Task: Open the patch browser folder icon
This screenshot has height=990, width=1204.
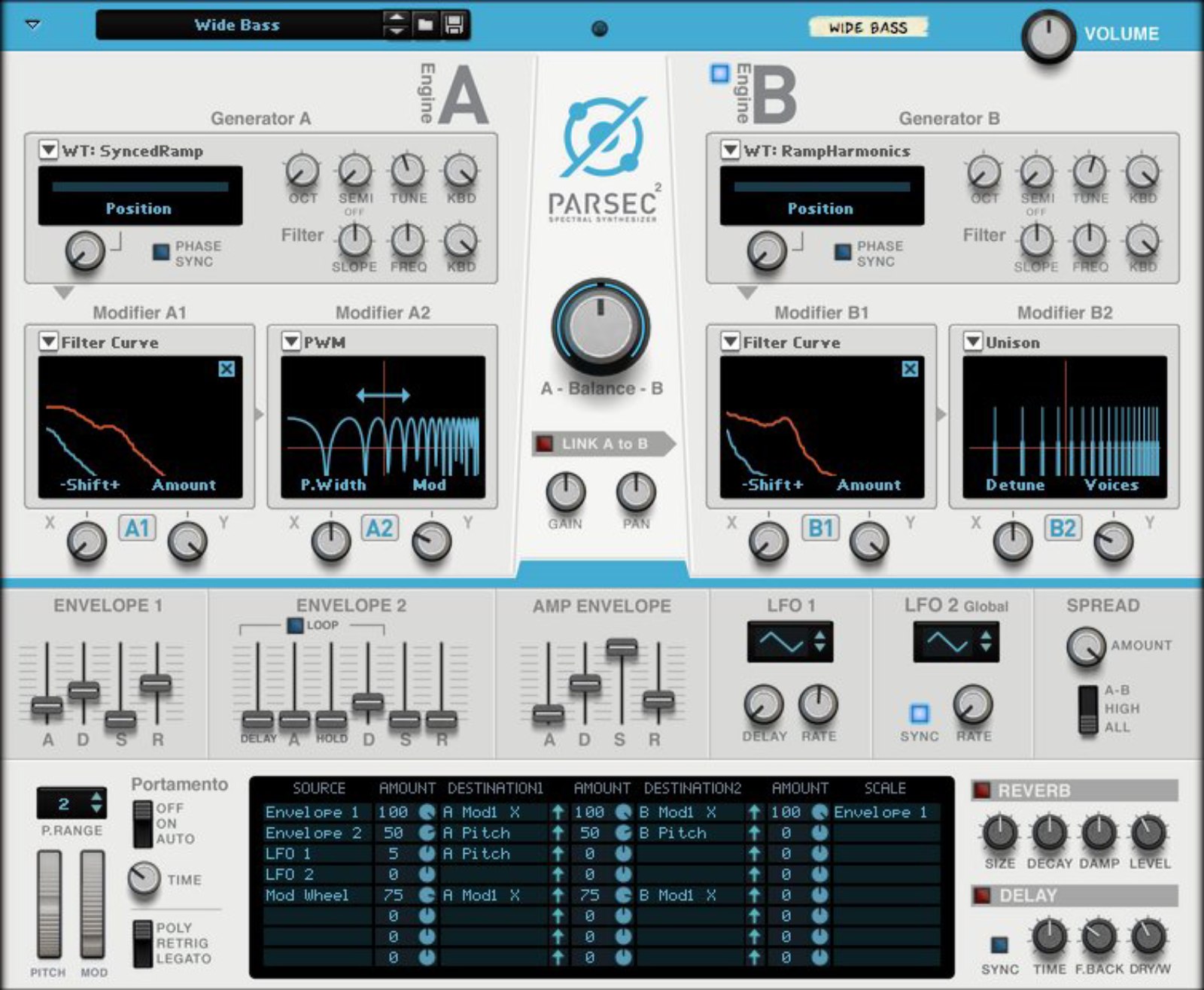Action: pyautogui.click(x=426, y=23)
